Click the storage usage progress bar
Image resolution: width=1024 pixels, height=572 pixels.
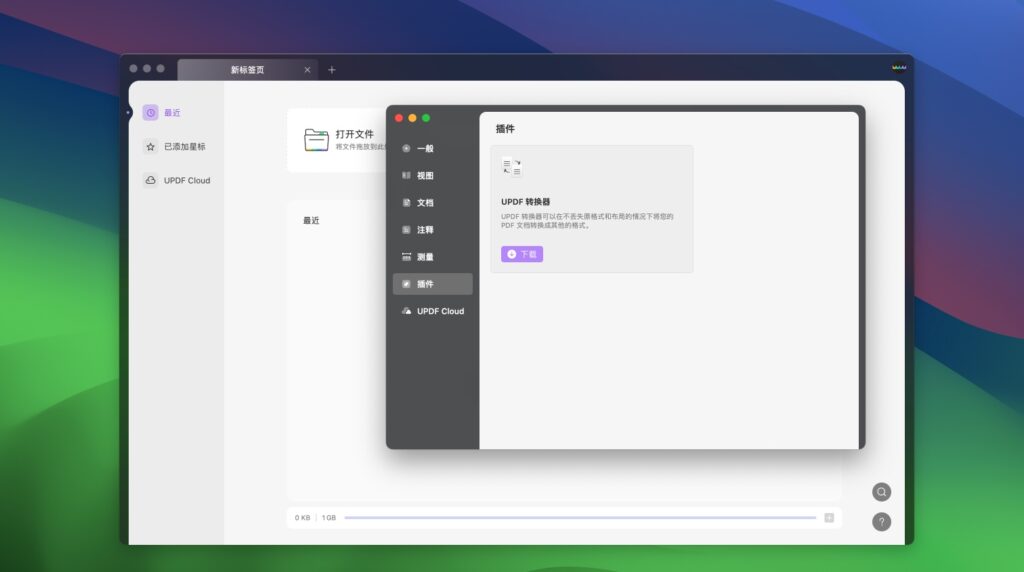click(580, 518)
